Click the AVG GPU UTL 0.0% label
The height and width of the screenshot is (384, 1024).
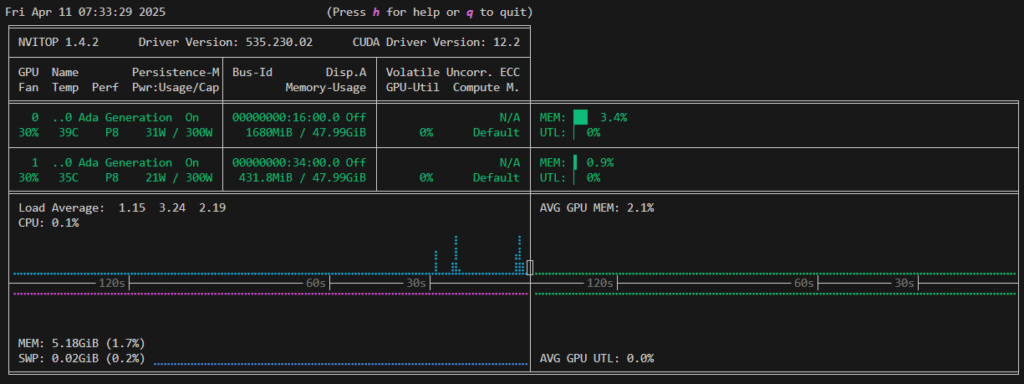pos(597,358)
